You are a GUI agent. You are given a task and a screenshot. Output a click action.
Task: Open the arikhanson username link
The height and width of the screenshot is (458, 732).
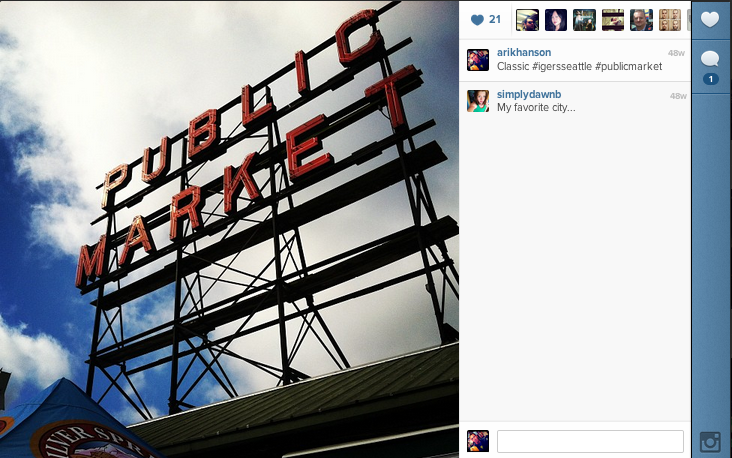pos(524,52)
